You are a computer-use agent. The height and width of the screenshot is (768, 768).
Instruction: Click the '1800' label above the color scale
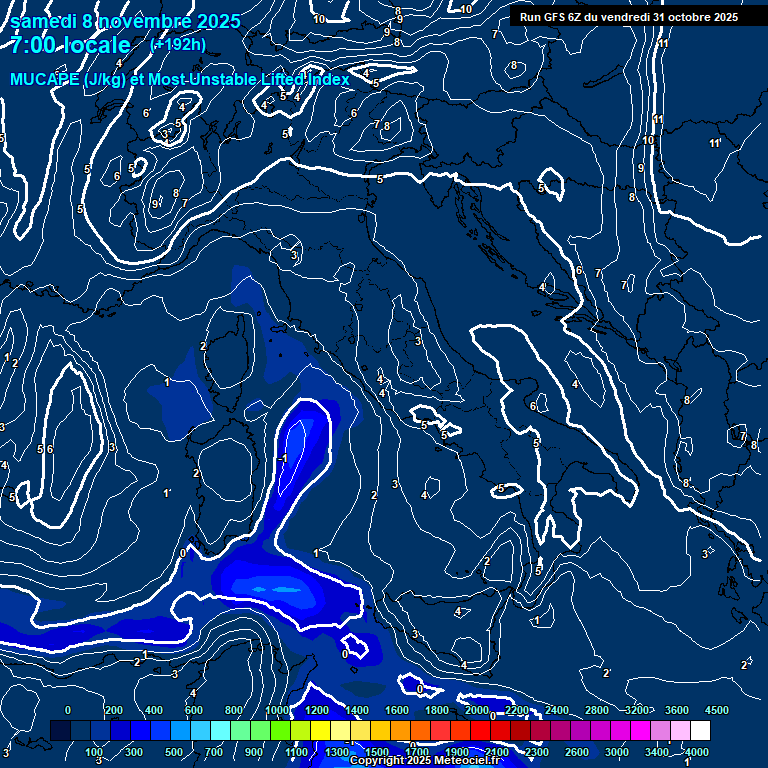pyautogui.click(x=437, y=710)
